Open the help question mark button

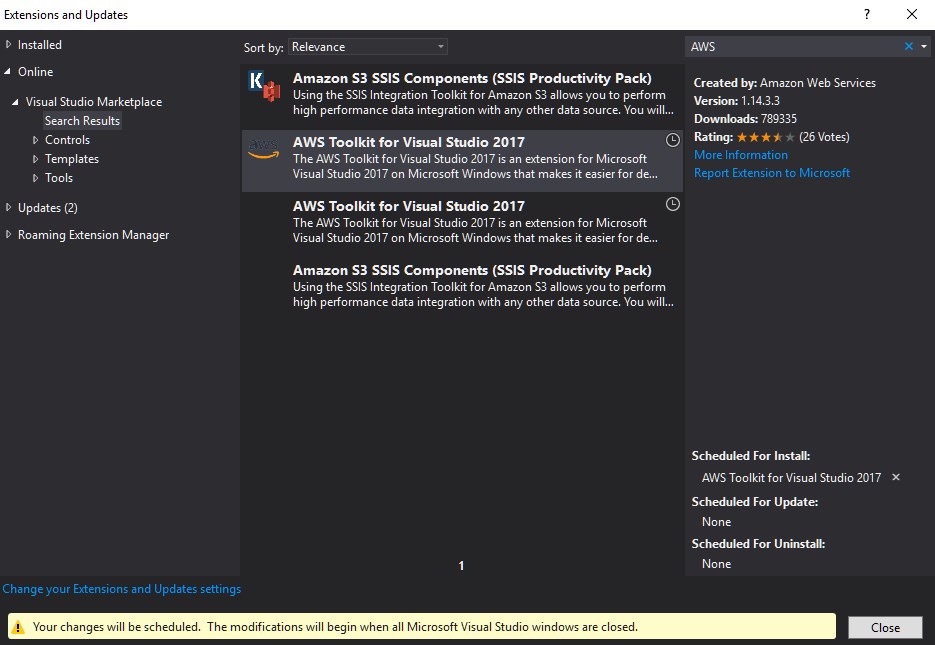coord(866,14)
